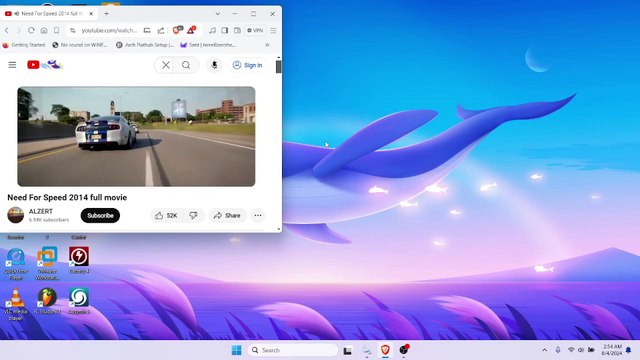Viewport: 640px width, 360px height.
Task: Open more actions three-dot menu
Action: pos(258,216)
